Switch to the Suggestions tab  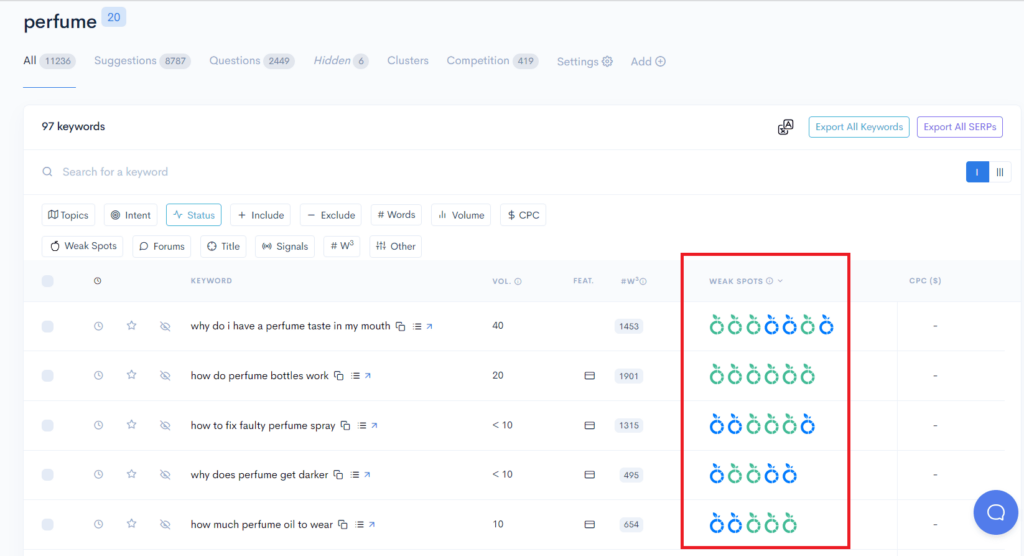click(142, 61)
